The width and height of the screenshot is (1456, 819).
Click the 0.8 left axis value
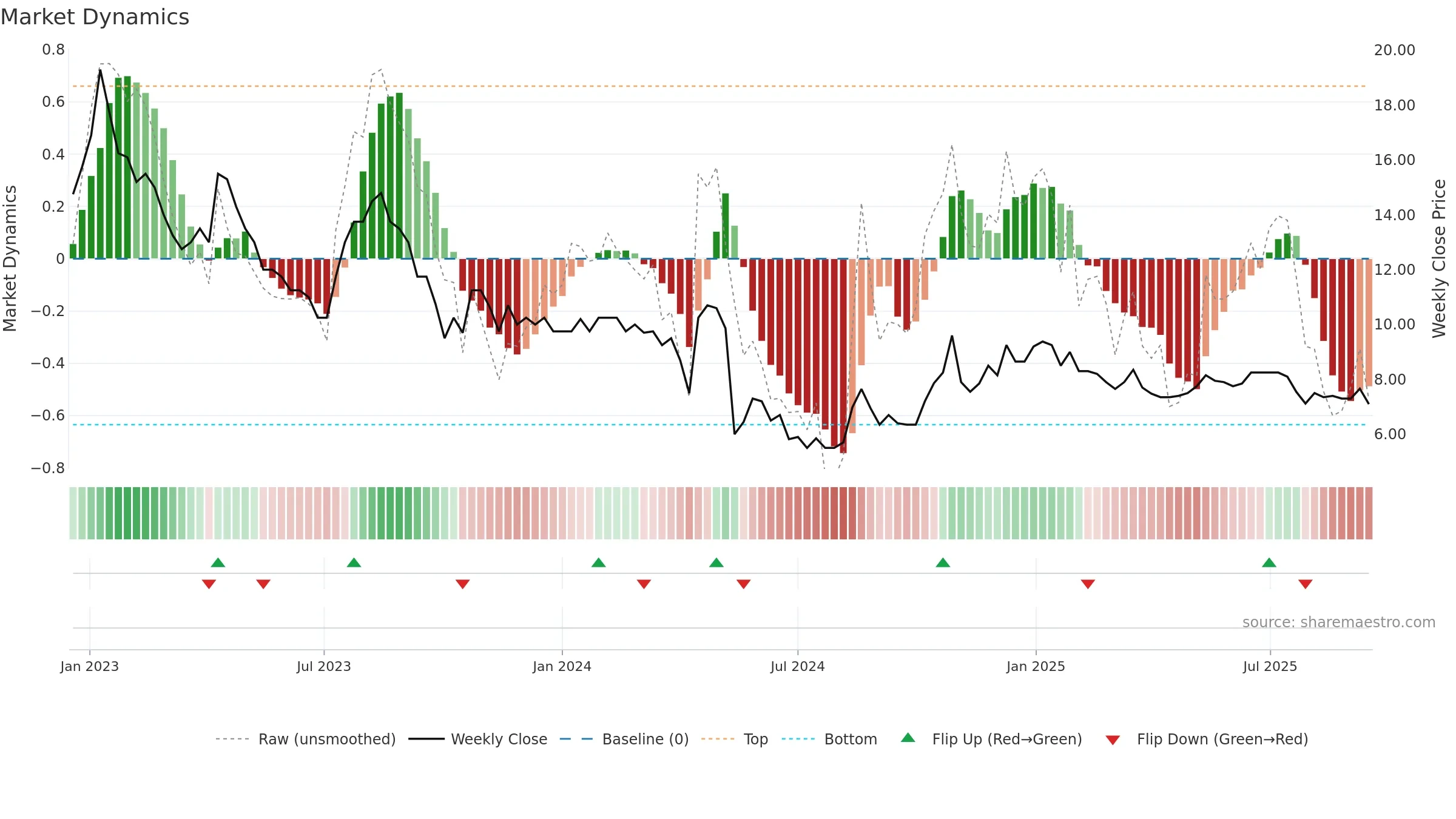click(x=53, y=50)
